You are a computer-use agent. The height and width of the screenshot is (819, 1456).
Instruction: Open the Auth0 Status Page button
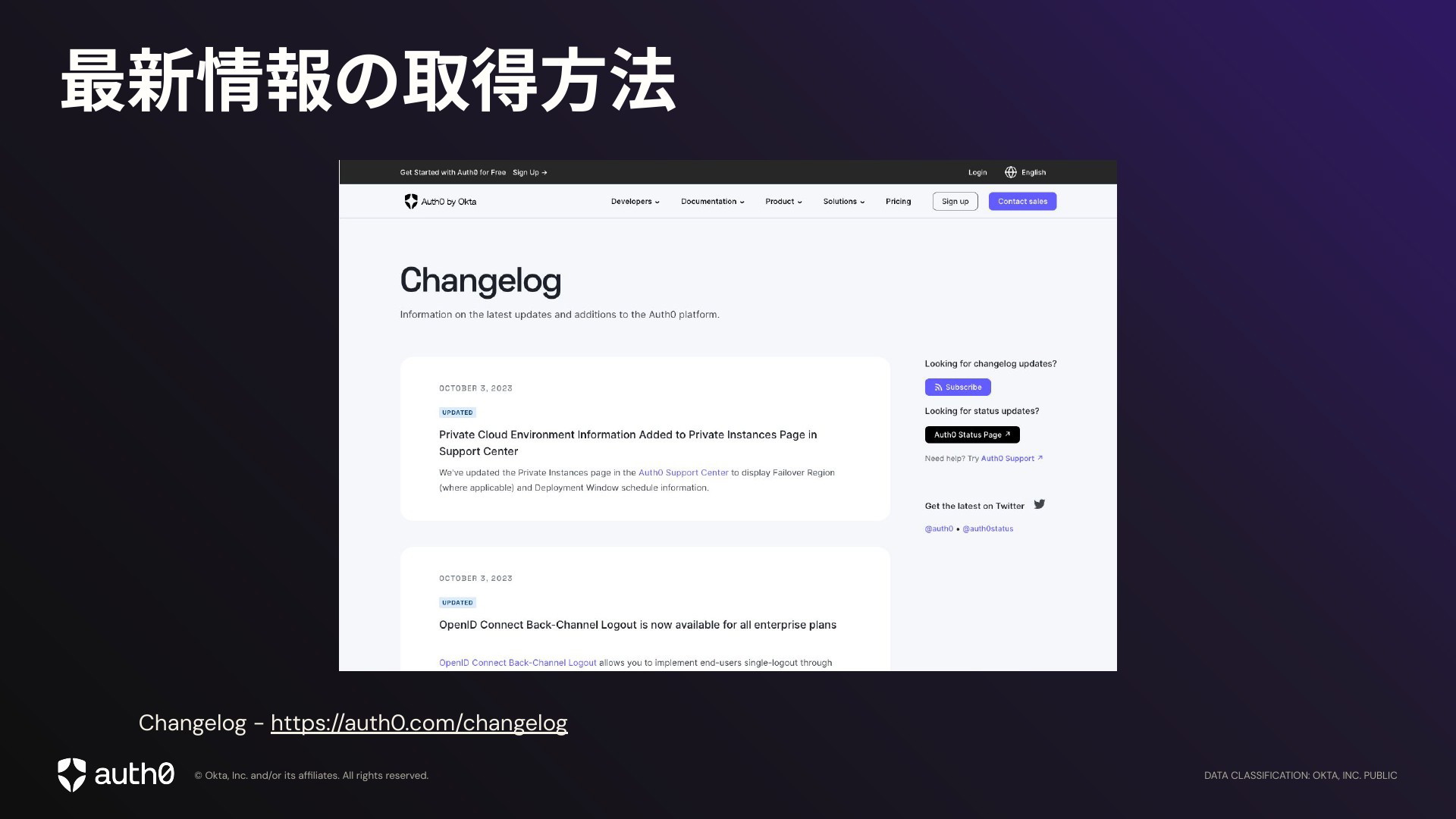[x=972, y=435]
